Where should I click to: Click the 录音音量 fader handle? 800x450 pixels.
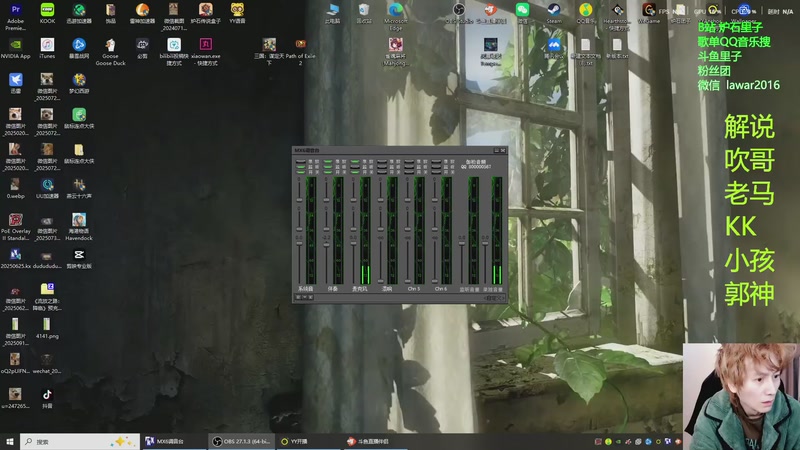click(485, 243)
